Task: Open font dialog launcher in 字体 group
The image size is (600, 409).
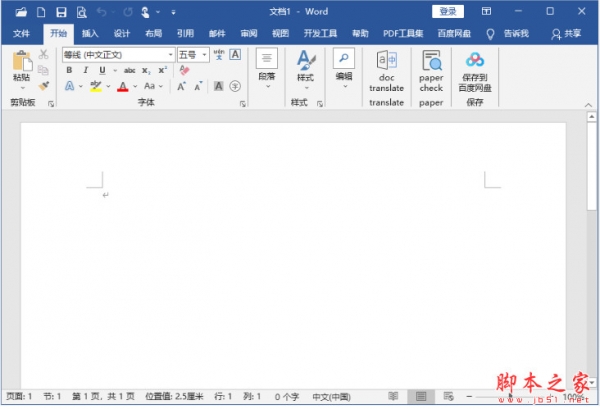Action: (x=243, y=104)
